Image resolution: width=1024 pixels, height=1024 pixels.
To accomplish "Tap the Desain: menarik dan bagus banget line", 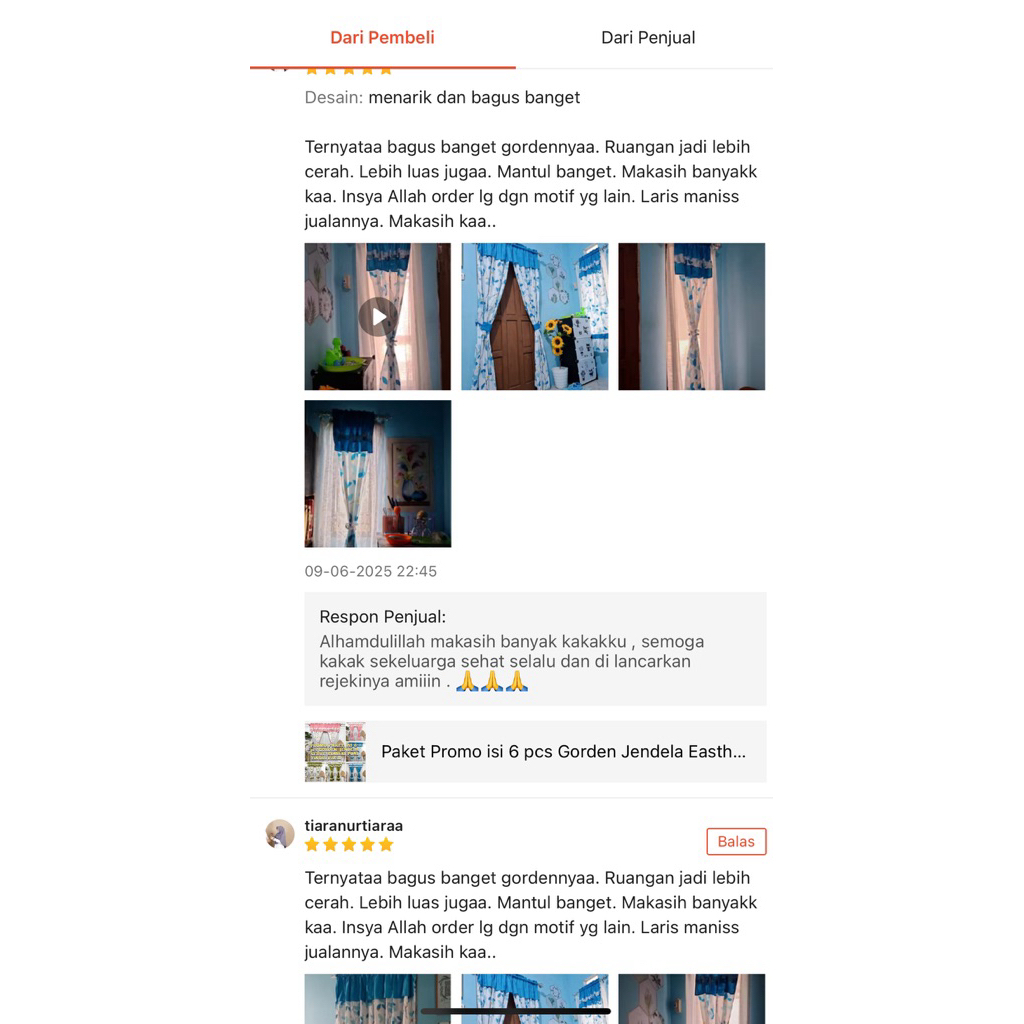I will 442,97.
